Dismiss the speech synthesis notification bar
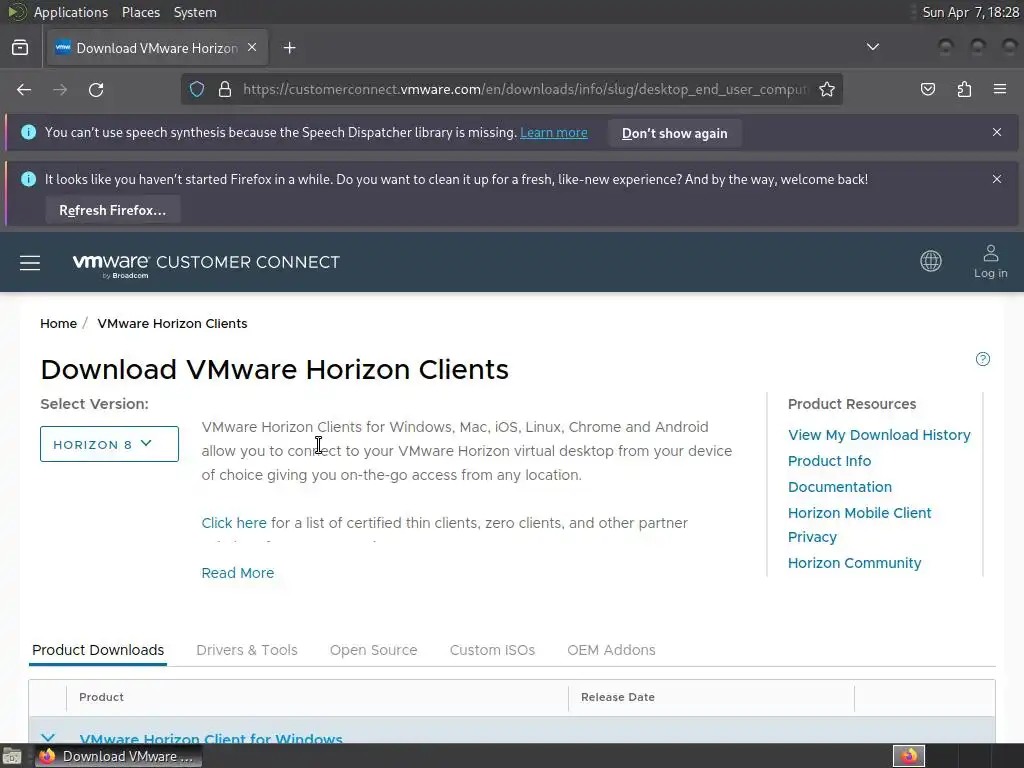 click(997, 132)
